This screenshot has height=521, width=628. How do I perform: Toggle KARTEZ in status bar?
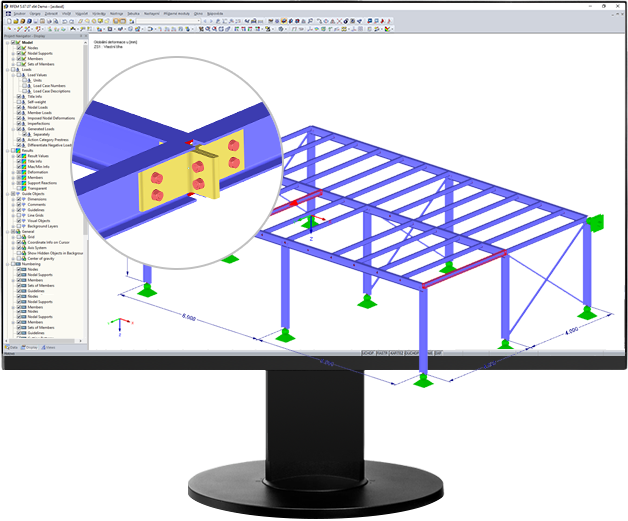397,353
